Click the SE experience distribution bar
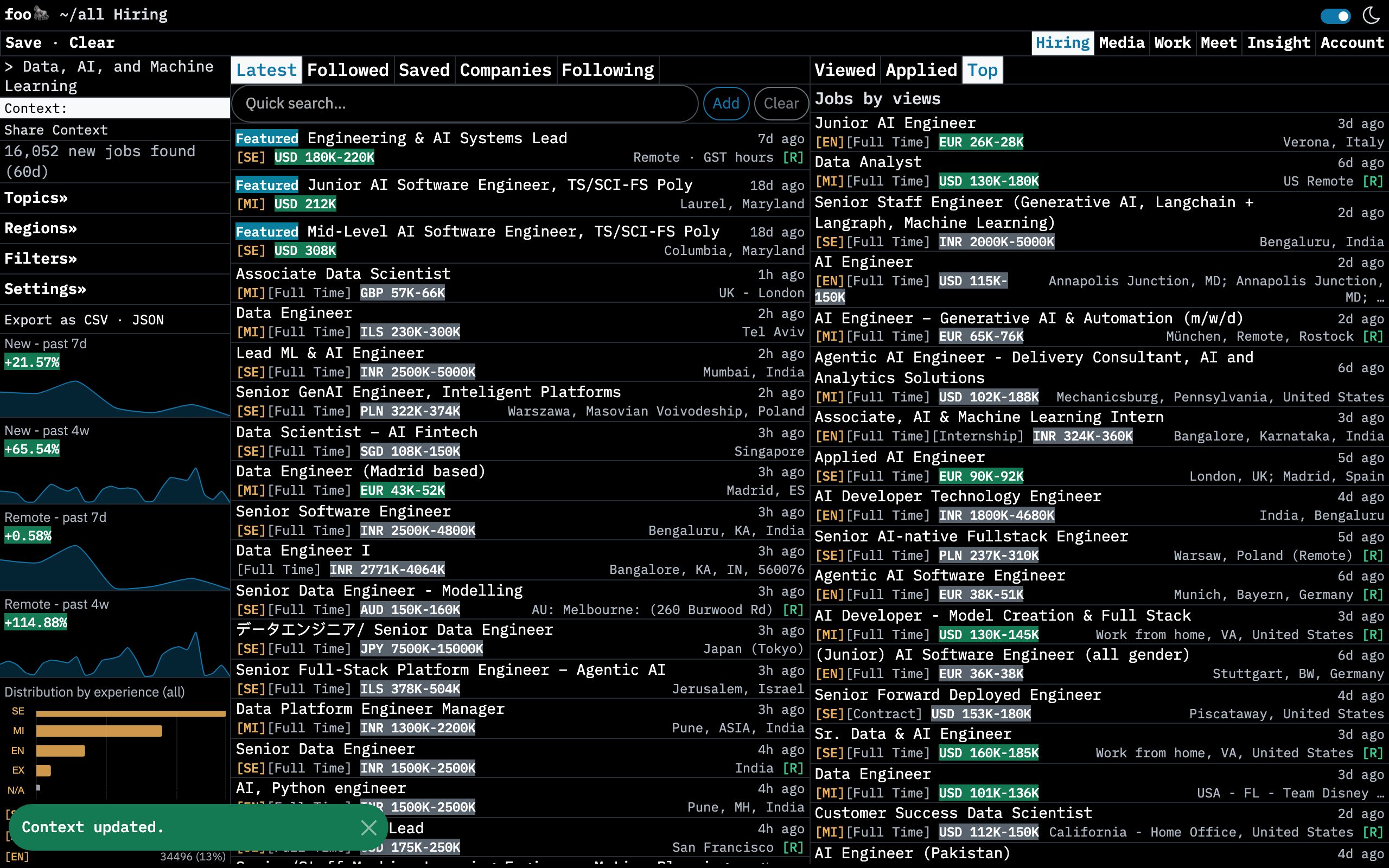Image resolution: width=1389 pixels, height=868 pixels. point(130,713)
